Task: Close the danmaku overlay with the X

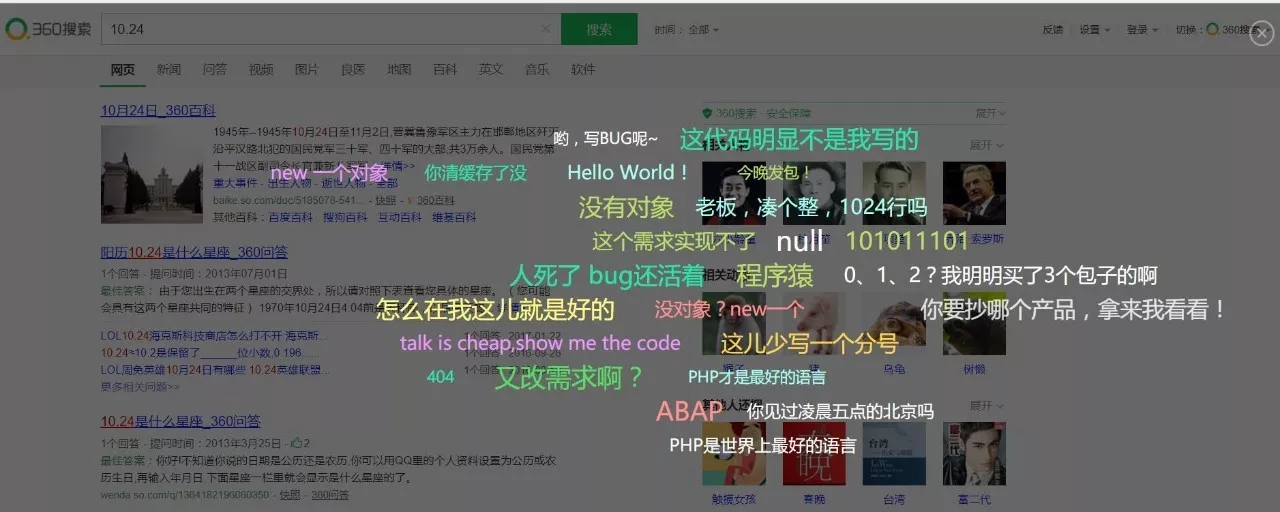Action: pos(1261,34)
